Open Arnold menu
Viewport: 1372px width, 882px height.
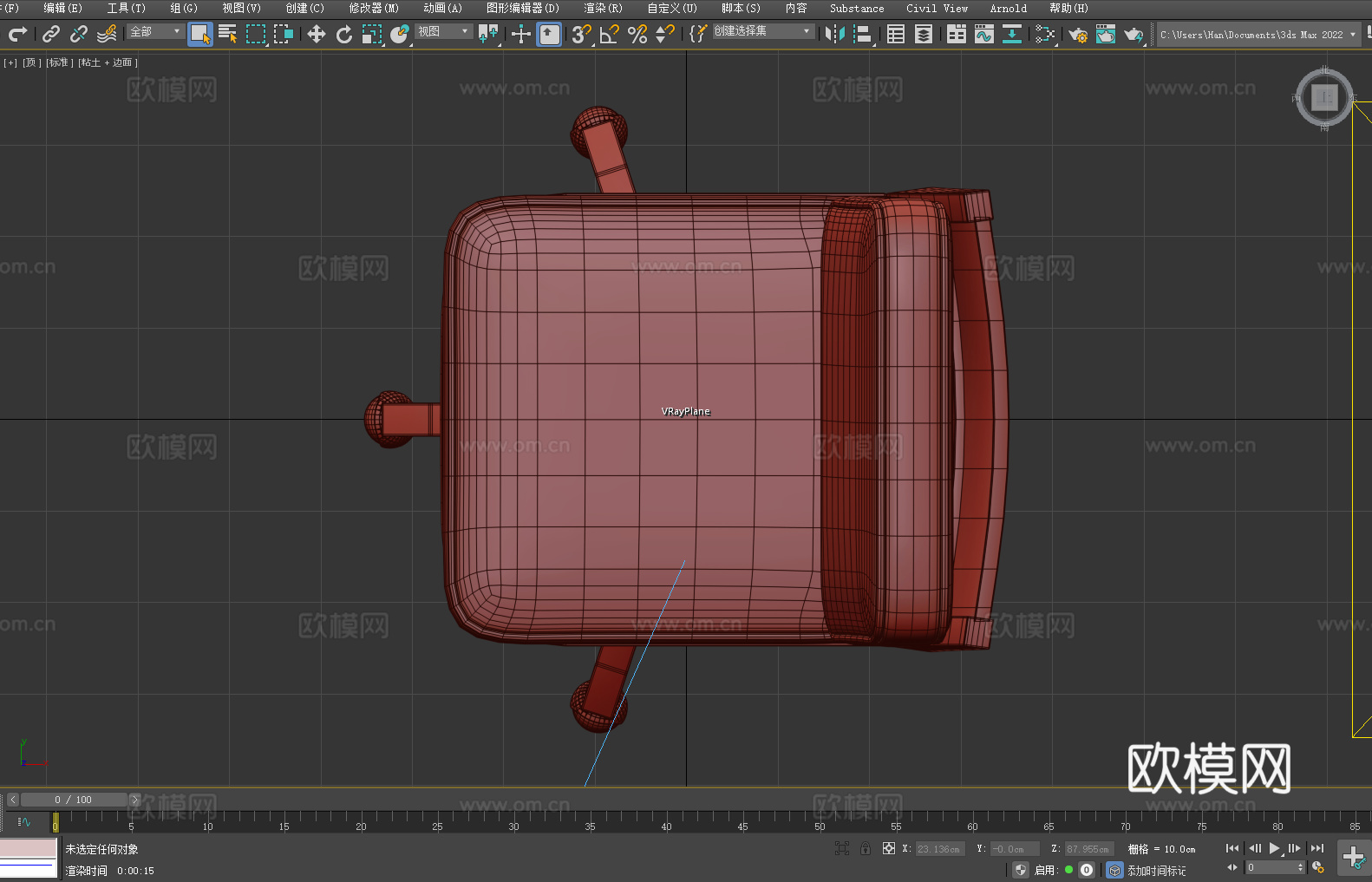click(x=1008, y=8)
